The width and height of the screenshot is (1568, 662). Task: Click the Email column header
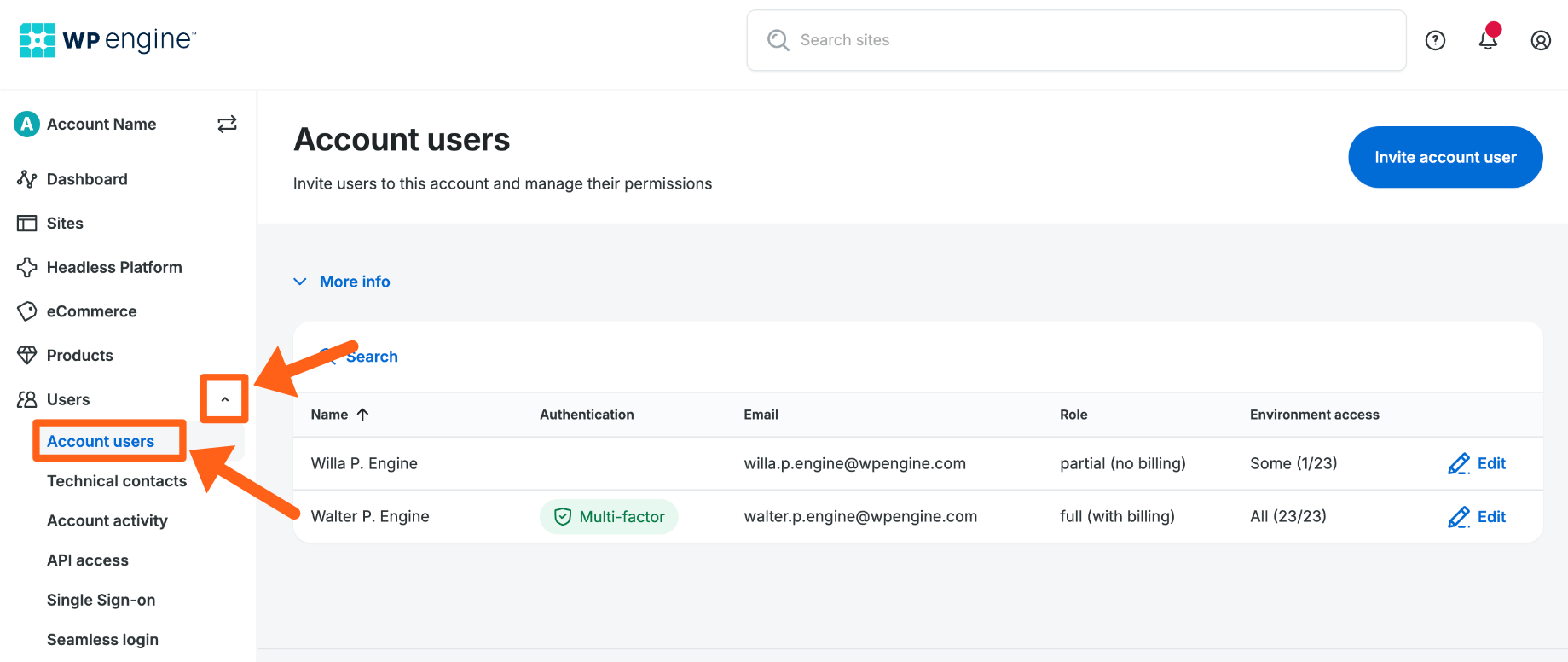[x=761, y=415]
